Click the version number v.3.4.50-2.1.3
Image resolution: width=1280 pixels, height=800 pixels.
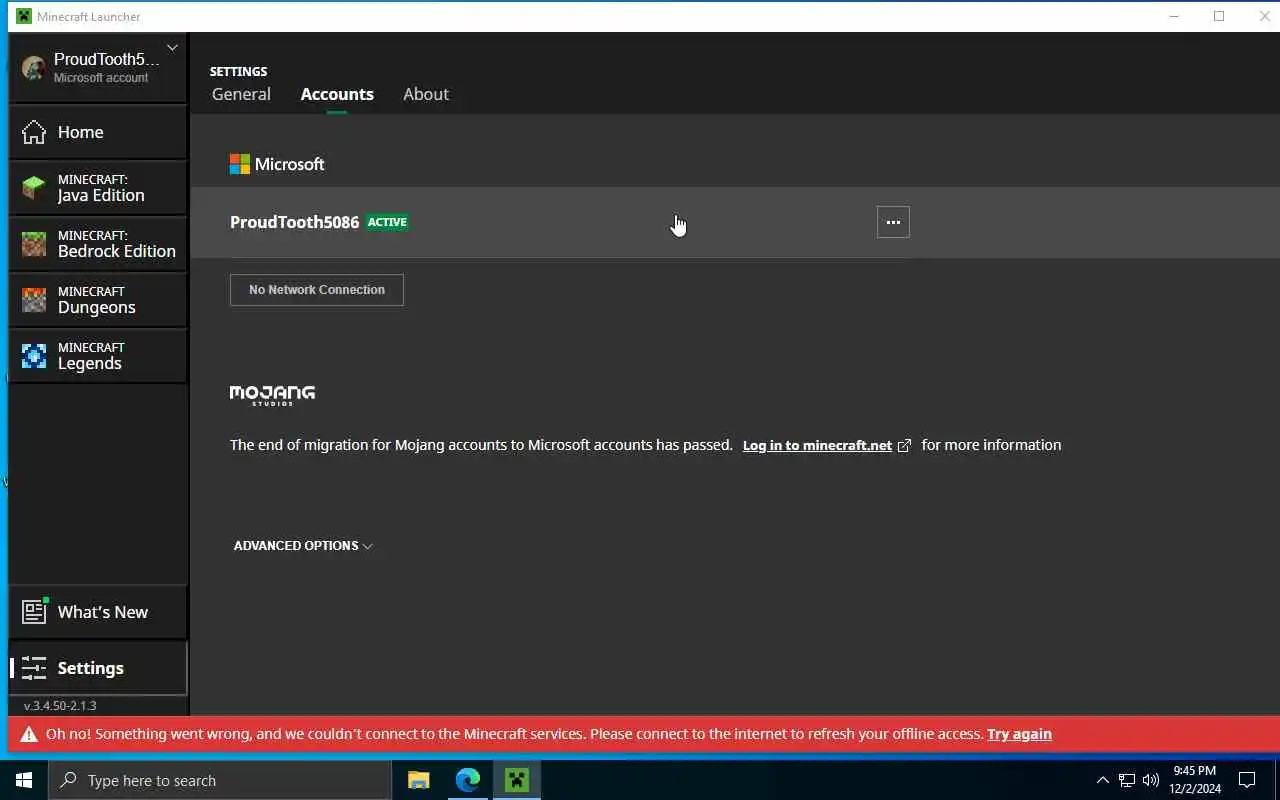[60, 705]
